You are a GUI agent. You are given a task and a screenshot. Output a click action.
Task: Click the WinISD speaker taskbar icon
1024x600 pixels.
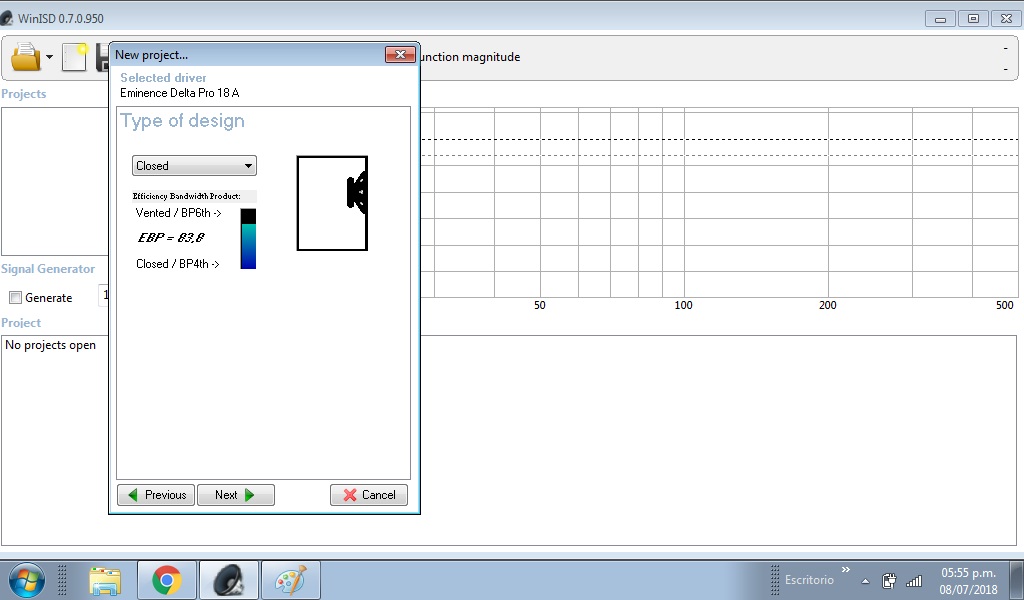tap(229, 580)
